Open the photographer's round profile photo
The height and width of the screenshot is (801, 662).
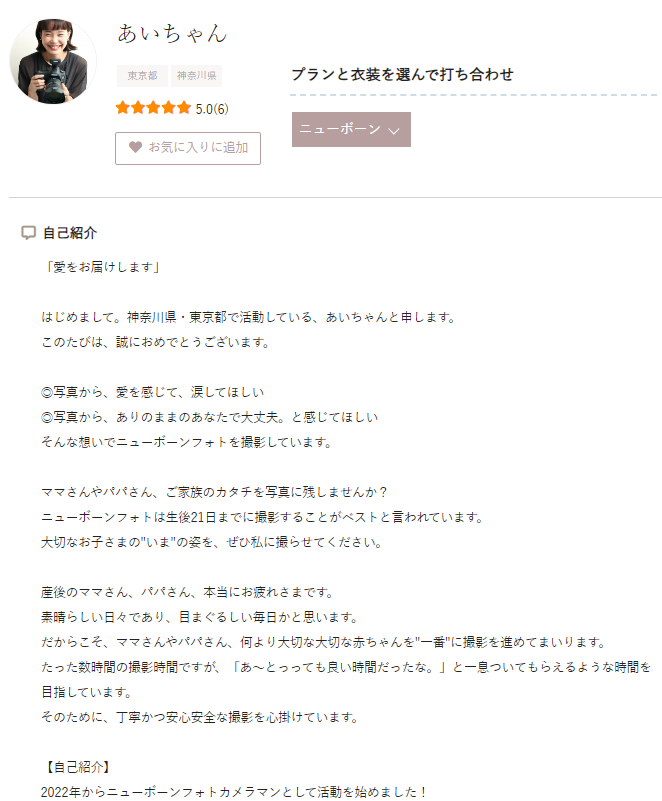(x=53, y=61)
